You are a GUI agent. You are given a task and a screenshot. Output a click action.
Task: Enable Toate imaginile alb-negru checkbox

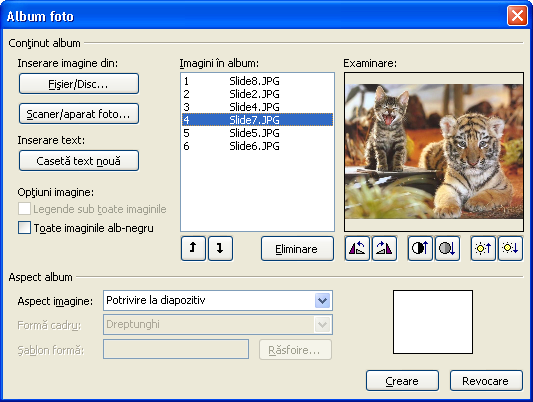24,228
